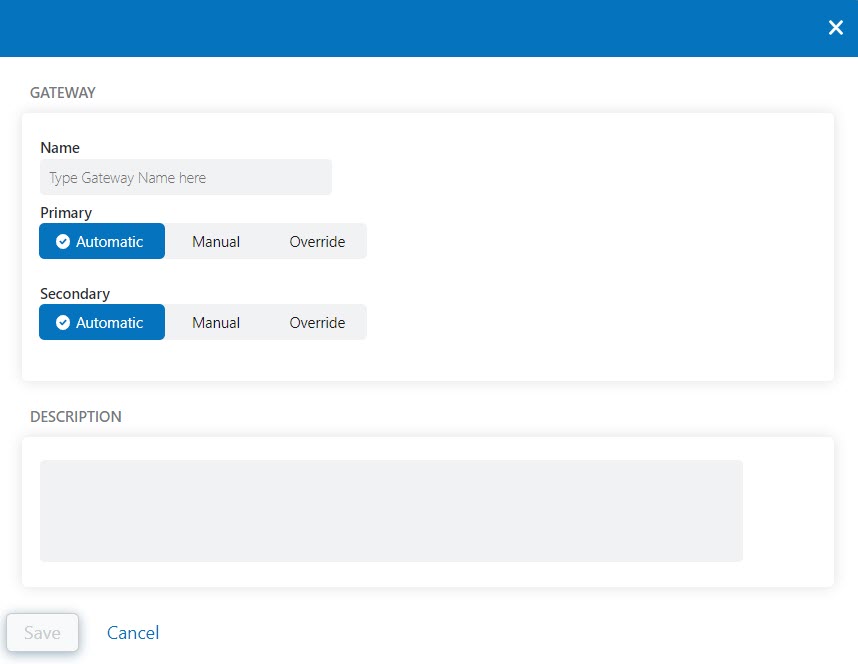Image resolution: width=858 pixels, height=664 pixels.
Task: Click inside the Description text area
Action: [390, 510]
